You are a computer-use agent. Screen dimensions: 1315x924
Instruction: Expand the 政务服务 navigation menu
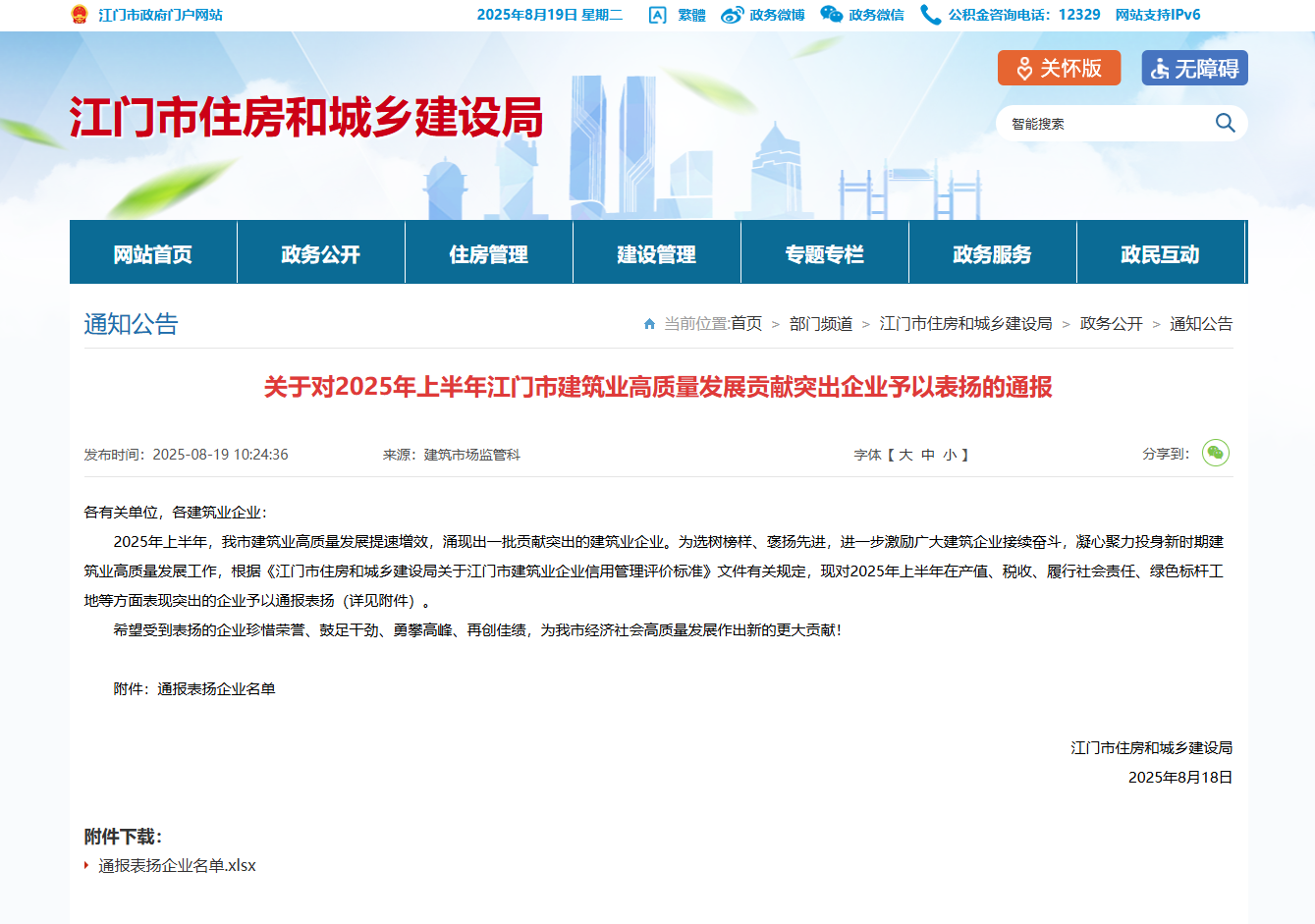(993, 254)
